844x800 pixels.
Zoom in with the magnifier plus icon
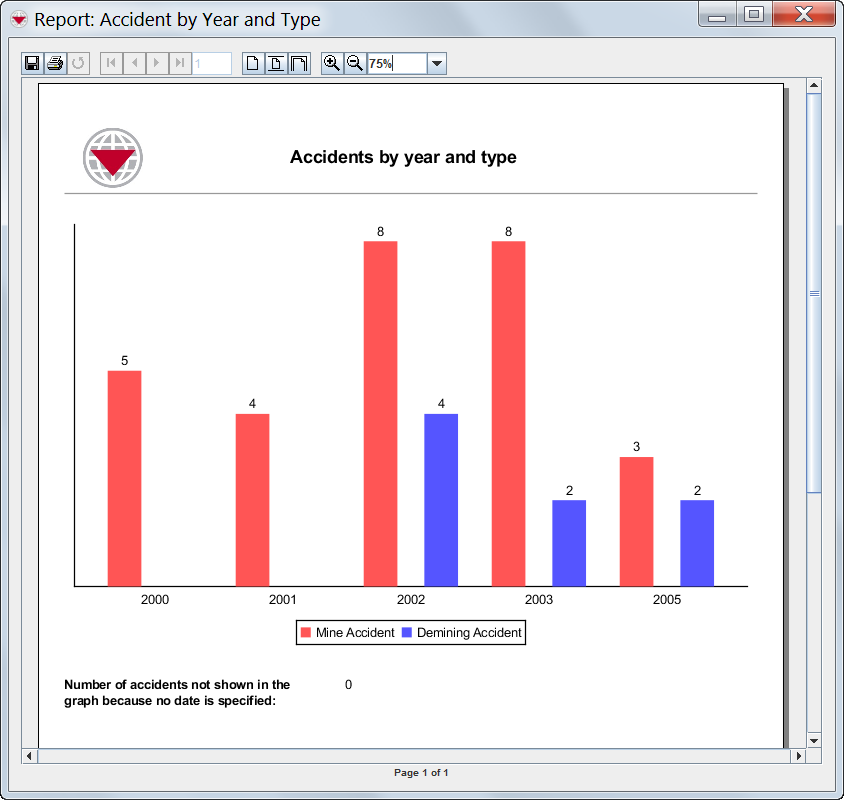(332, 64)
